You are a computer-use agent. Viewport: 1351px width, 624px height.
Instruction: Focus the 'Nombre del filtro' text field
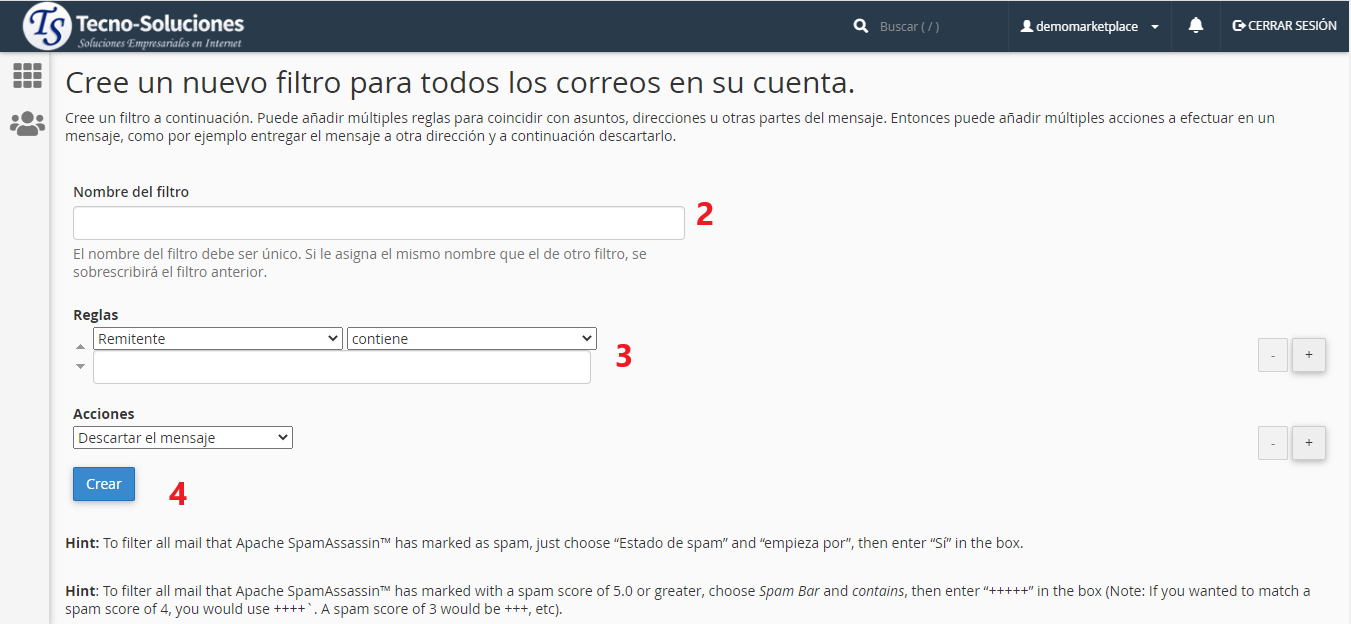tap(378, 223)
